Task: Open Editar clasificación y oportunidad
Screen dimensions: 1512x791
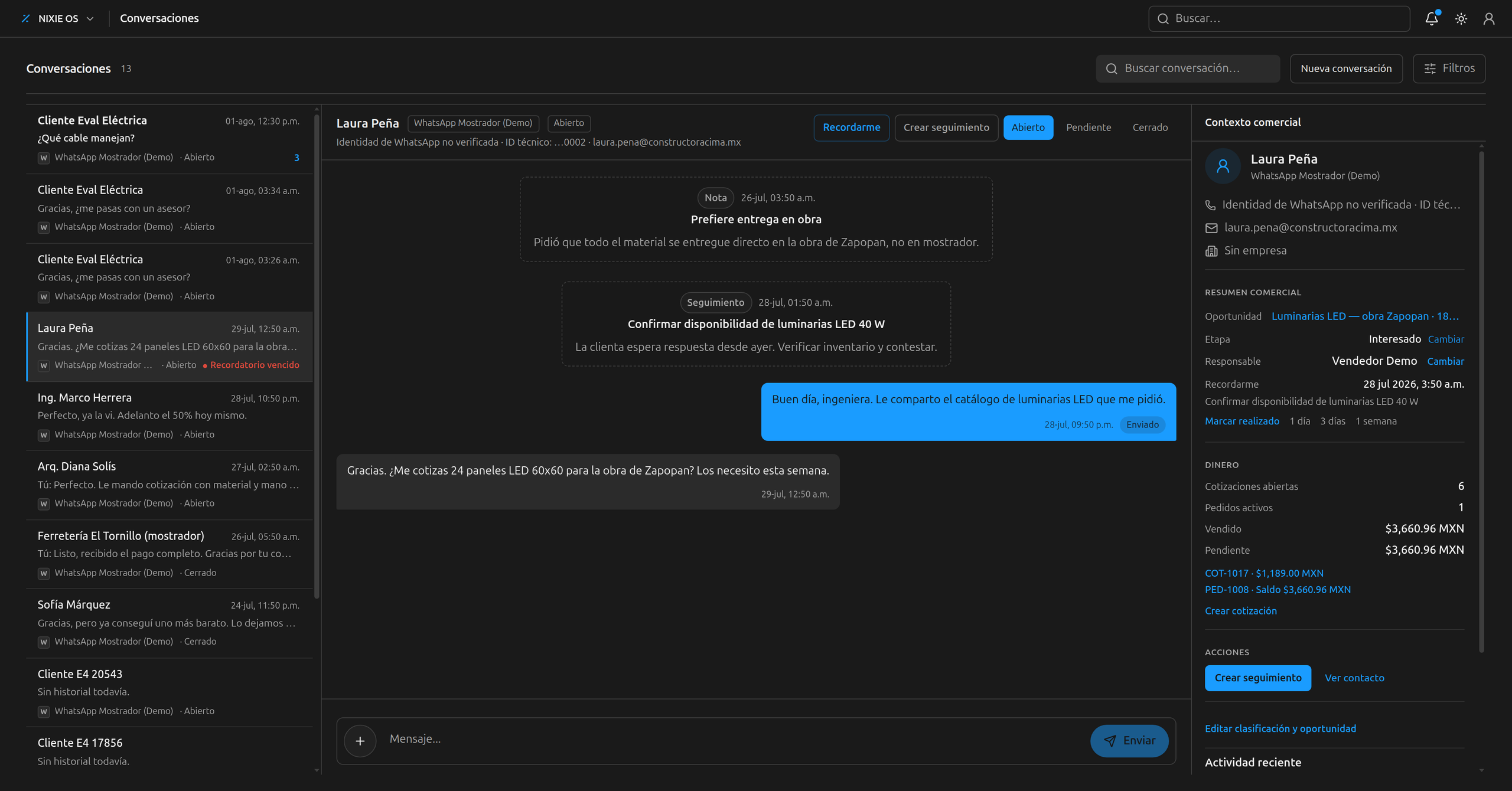Action: pos(1280,729)
